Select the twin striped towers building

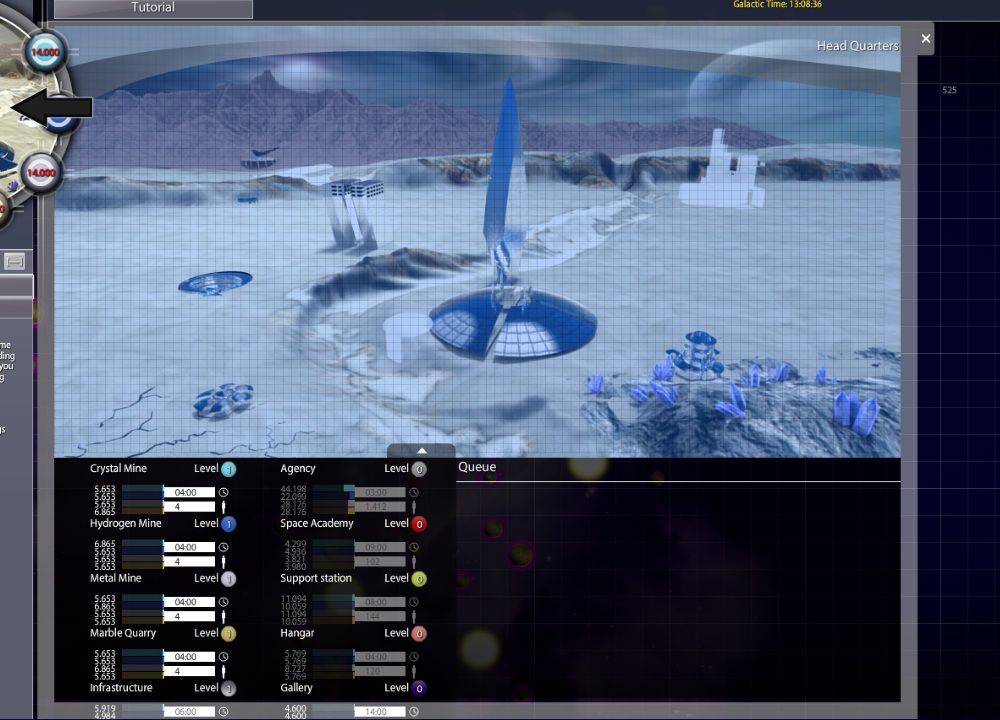click(x=355, y=213)
